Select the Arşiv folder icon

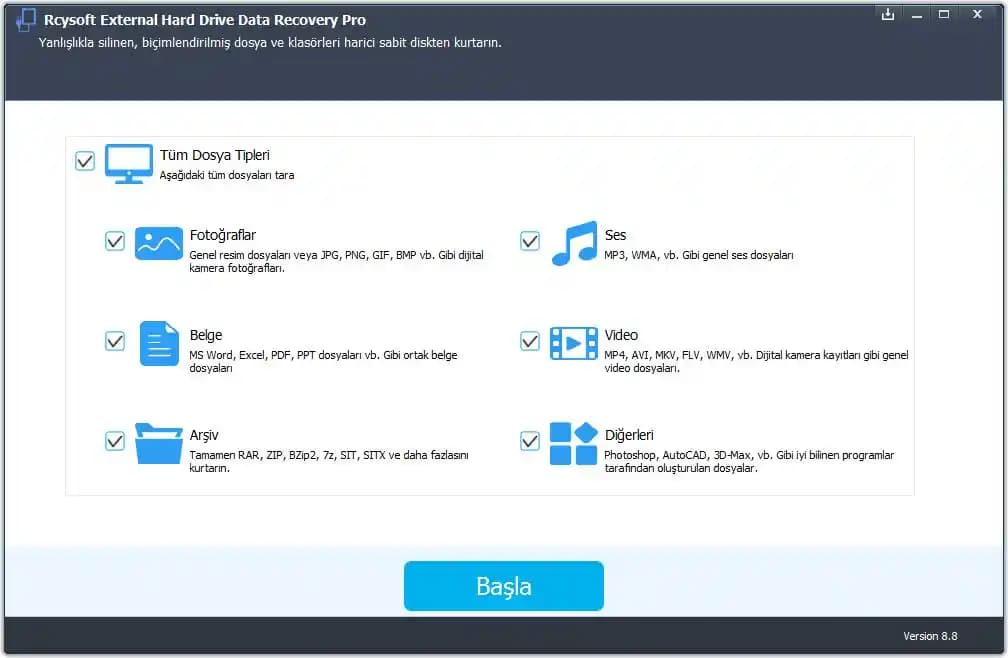159,443
